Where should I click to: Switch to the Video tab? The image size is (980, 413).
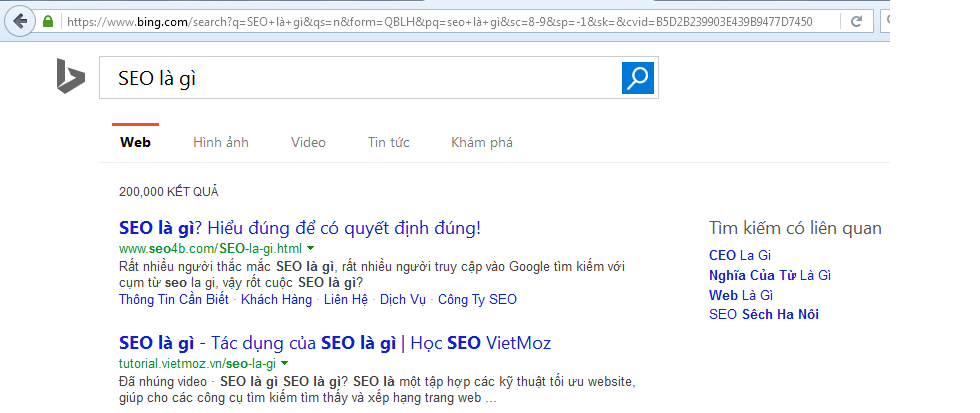coord(308,142)
